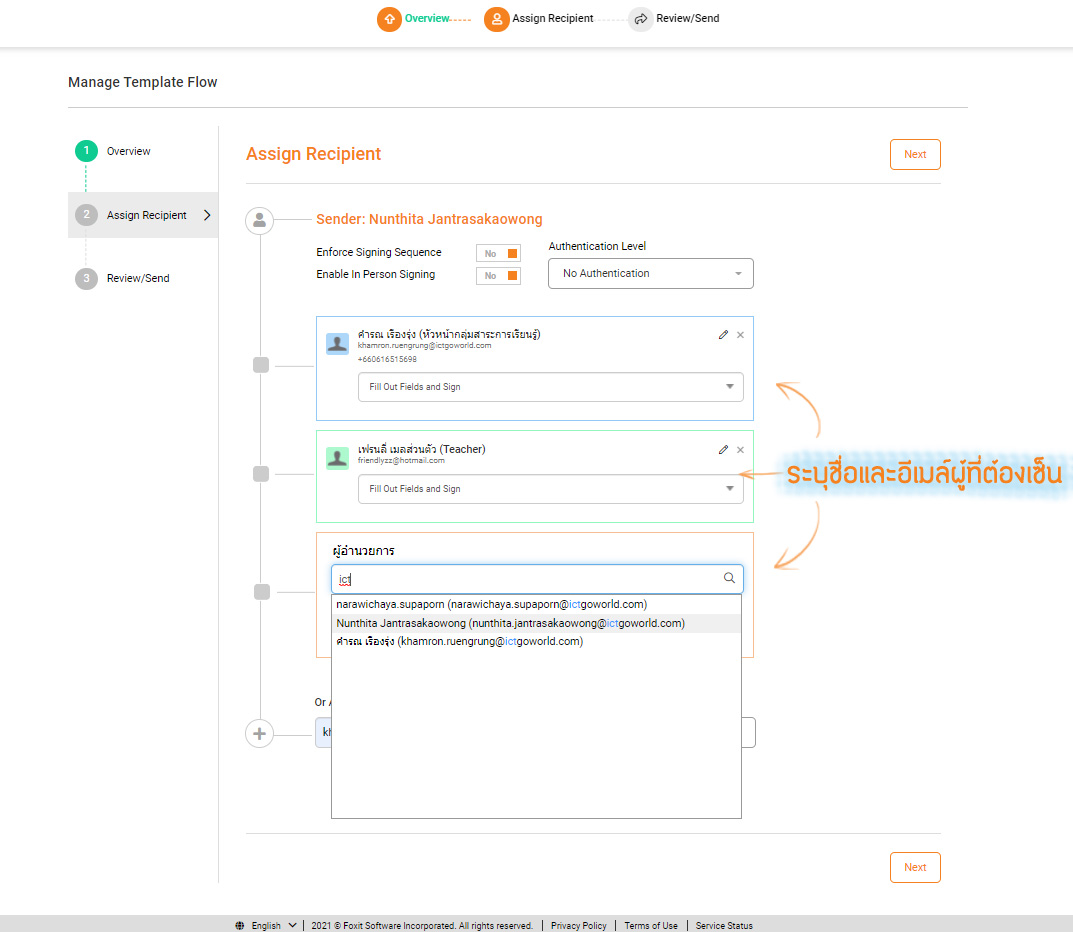Go to Review/Send in top progress bar
Viewport: 1073px width, 932px height.
click(x=688, y=18)
